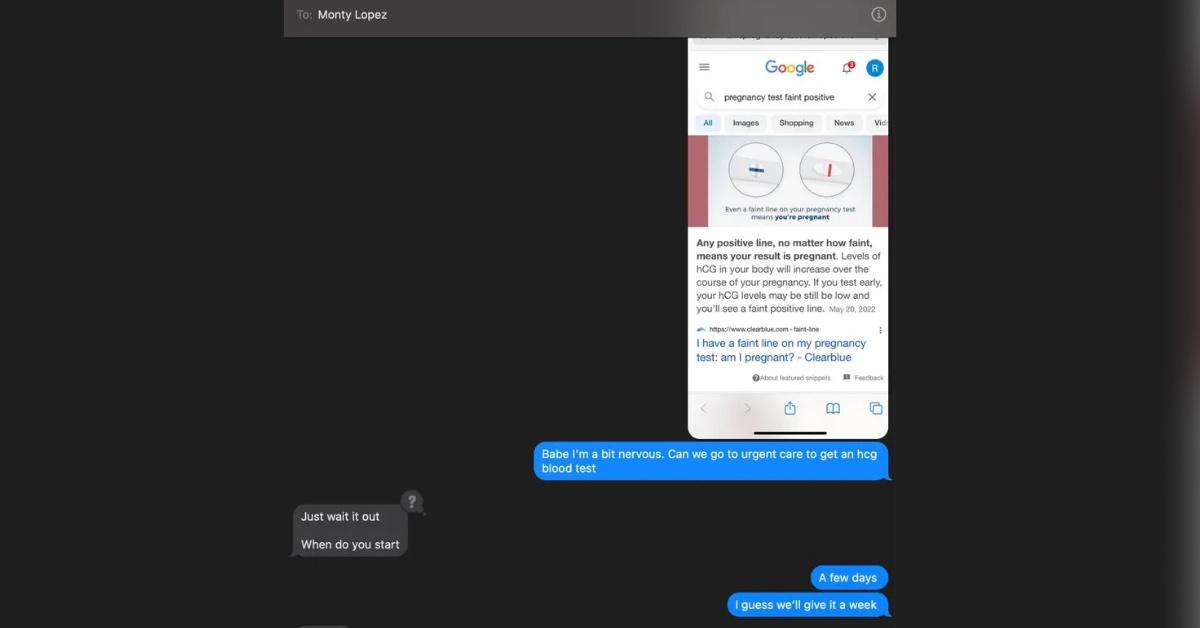Tap the Google hamburger menu icon

point(704,67)
